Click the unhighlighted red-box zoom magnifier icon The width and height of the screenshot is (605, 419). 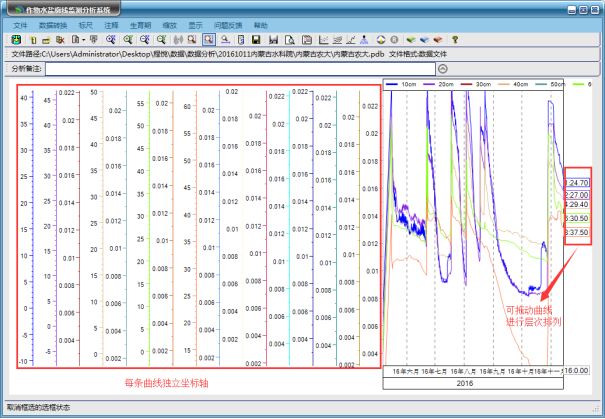[x=192, y=39]
